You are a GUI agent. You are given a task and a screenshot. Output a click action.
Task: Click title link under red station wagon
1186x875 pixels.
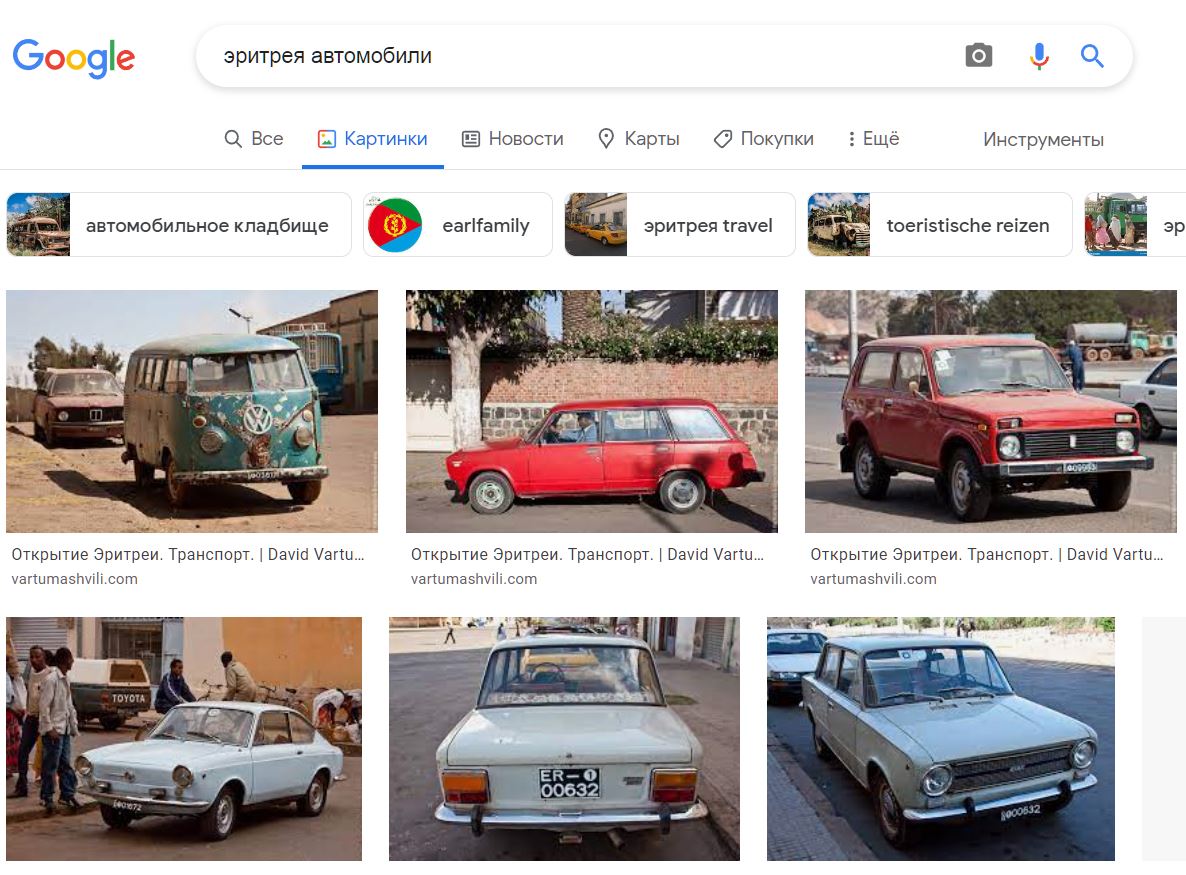click(x=588, y=554)
